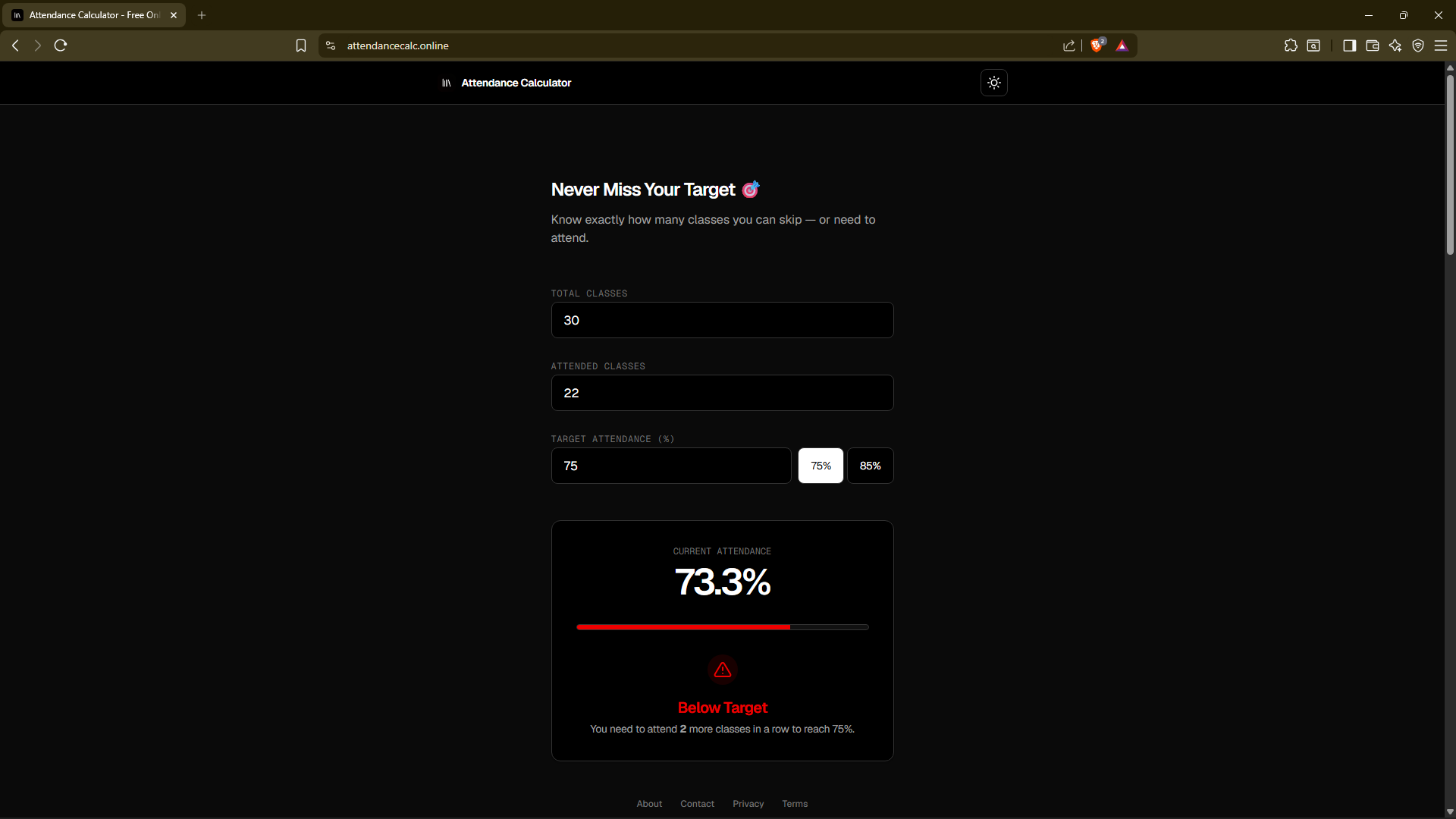Toggle the browser sidebar panel icon

tap(1349, 45)
